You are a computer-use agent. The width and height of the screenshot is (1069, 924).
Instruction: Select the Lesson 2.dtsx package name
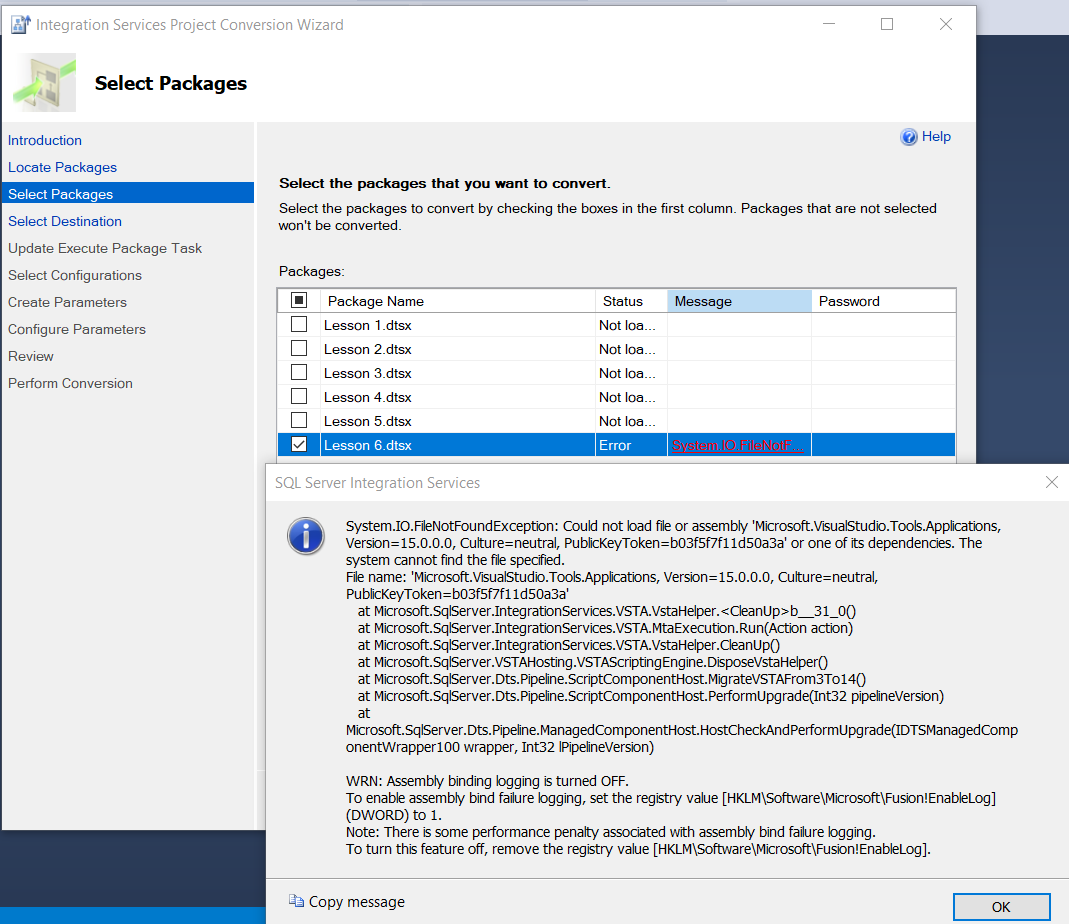click(x=367, y=349)
